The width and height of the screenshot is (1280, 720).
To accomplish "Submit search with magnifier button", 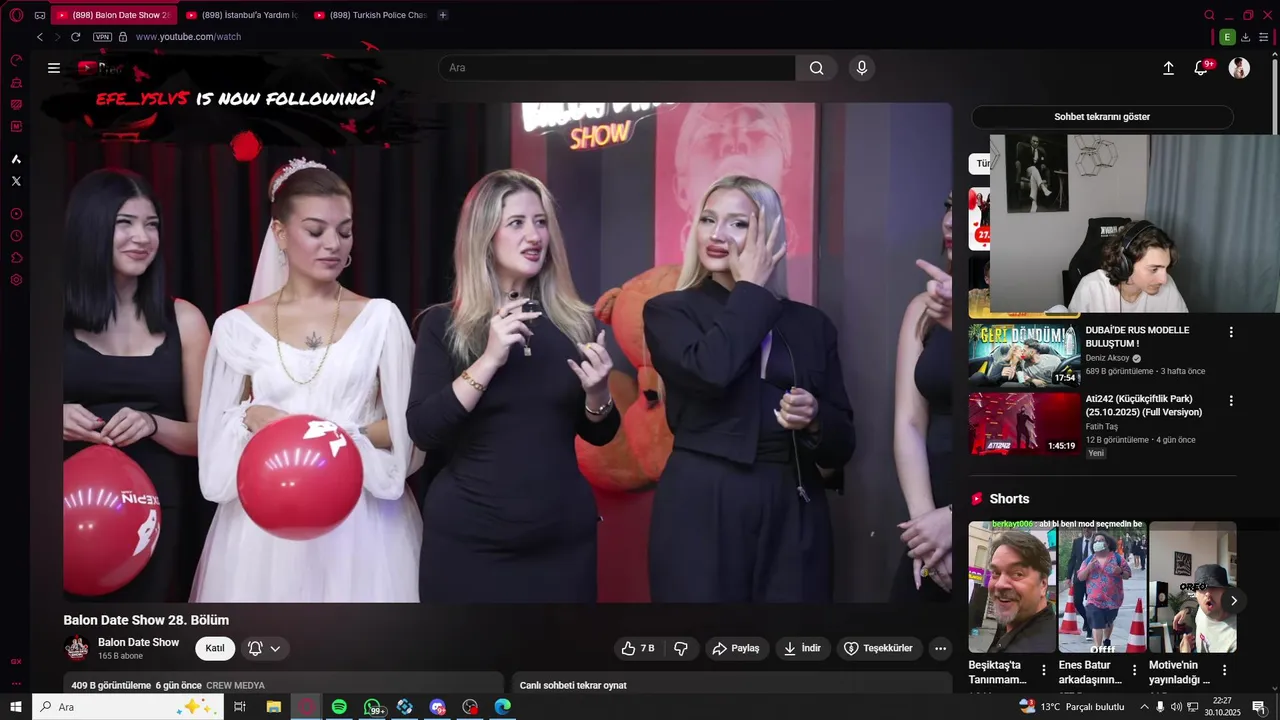I will pyautogui.click(x=817, y=68).
